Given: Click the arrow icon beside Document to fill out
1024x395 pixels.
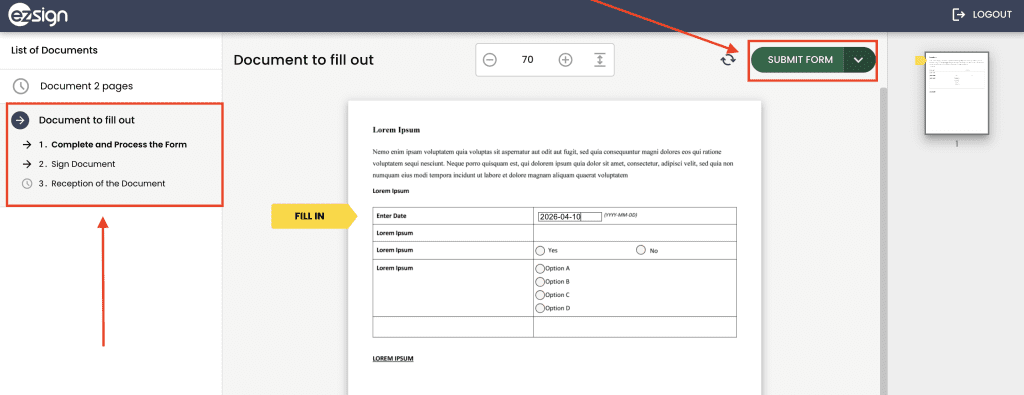Looking at the screenshot, I should tap(20, 120).
